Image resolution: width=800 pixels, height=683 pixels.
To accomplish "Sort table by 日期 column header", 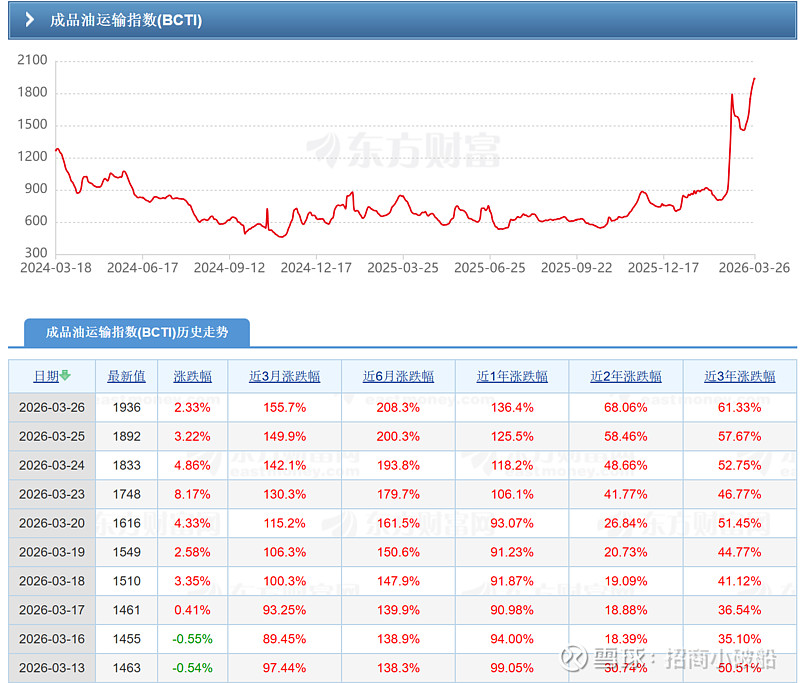I will pyautogui.click(x=46, y=376).
